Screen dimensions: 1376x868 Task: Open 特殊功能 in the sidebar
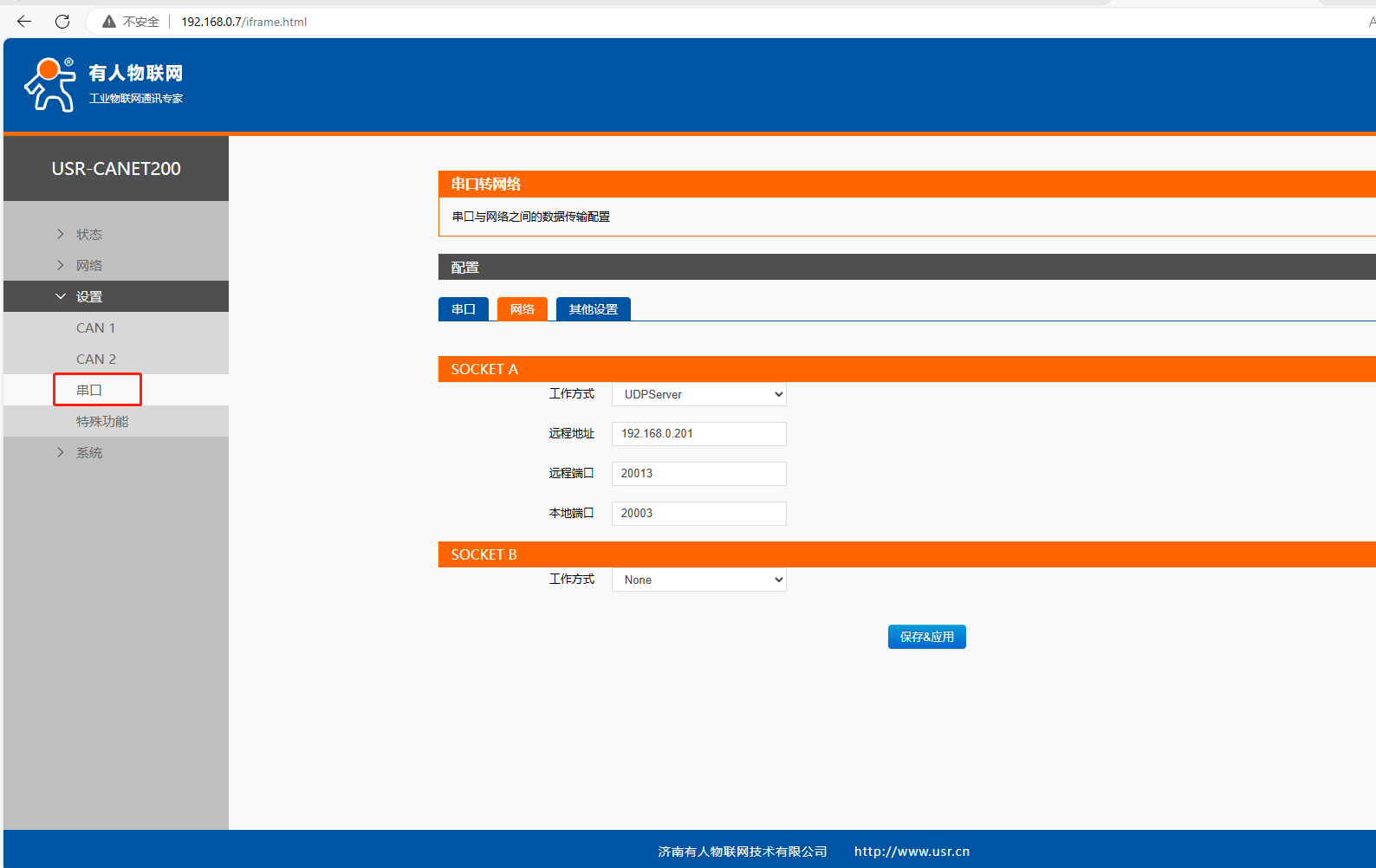101,421
